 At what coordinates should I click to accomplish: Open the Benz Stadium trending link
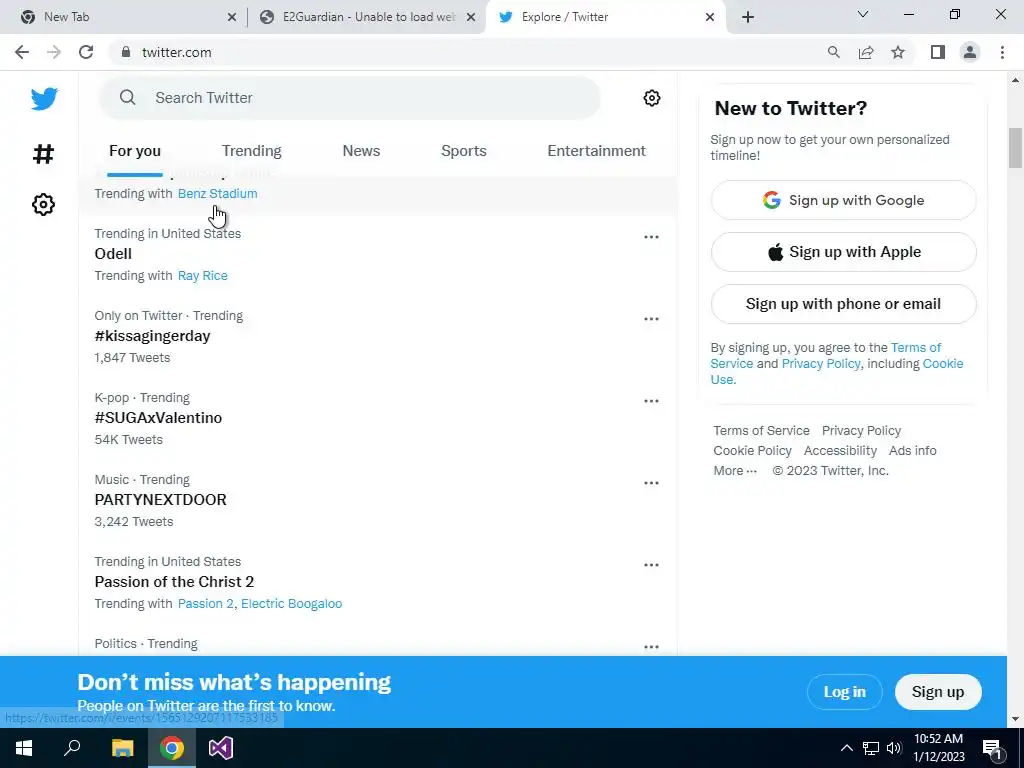(x=217, y=193)
